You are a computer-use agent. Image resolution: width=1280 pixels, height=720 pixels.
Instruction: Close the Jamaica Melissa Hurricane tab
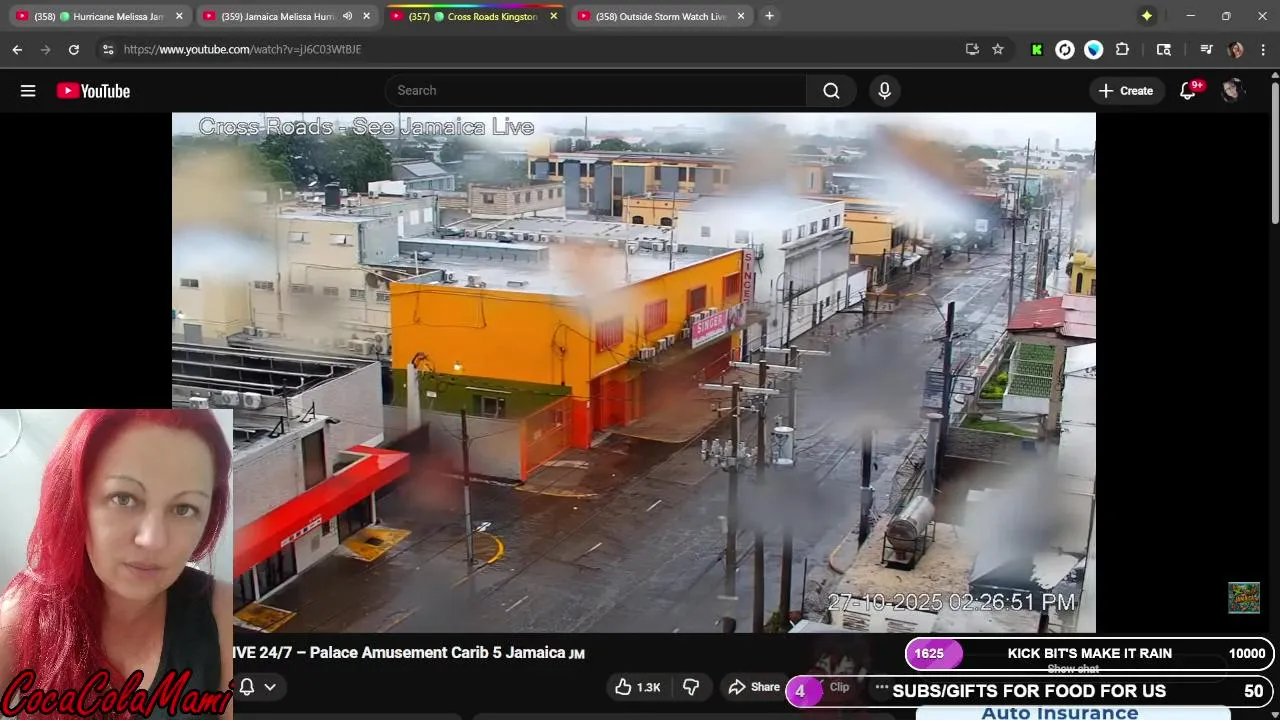[367, 16]
